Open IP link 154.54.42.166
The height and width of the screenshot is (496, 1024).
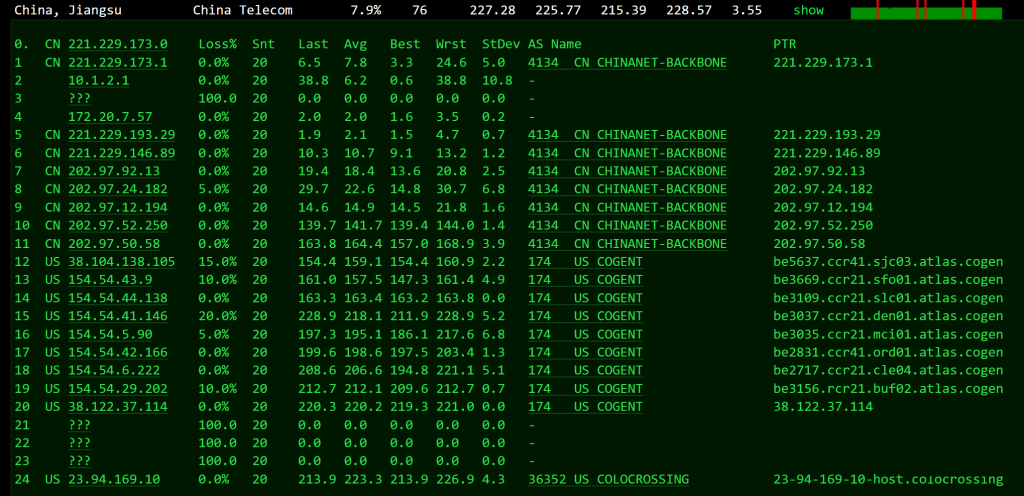pos(118,352)
